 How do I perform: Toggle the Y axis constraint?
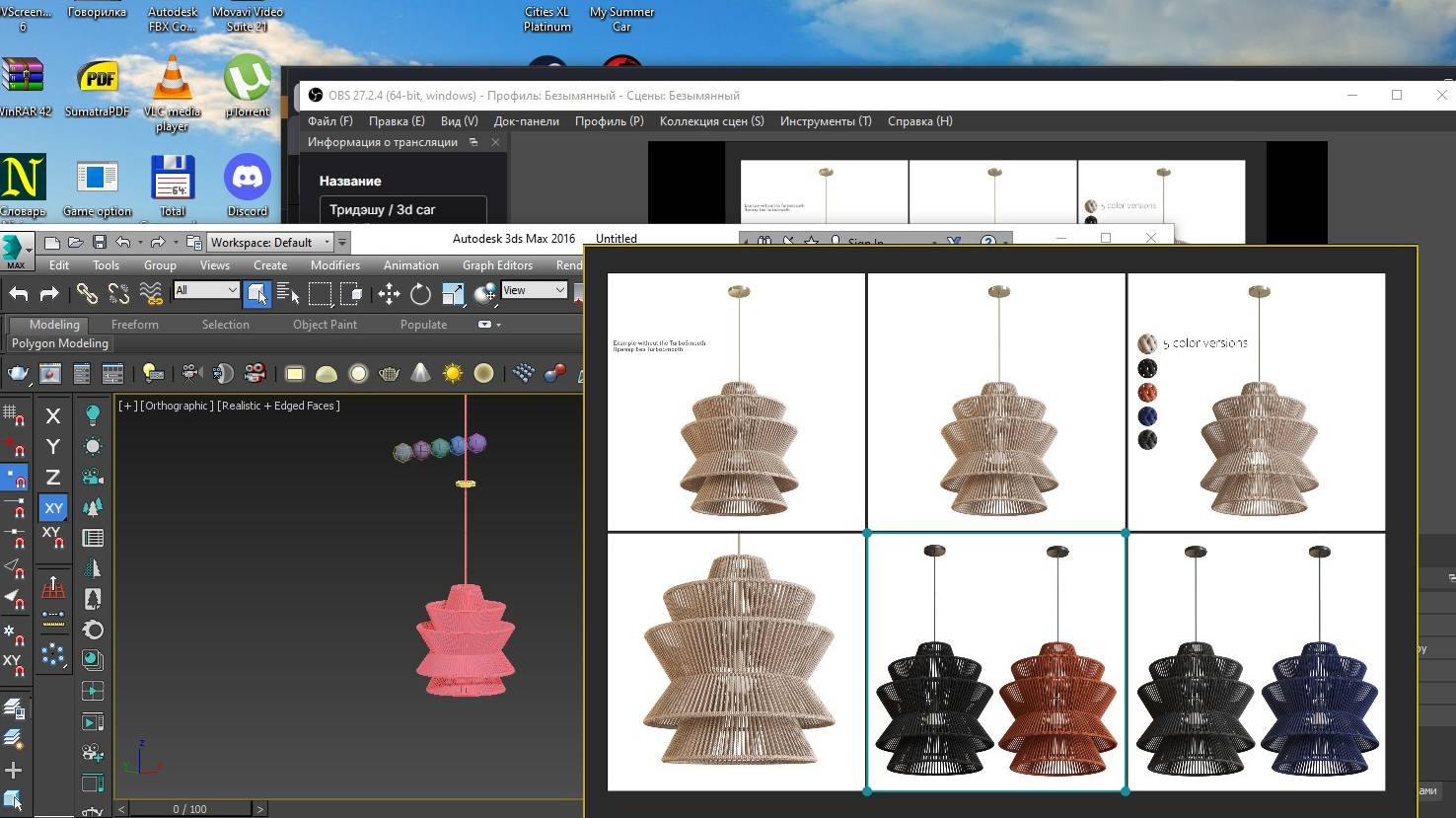(53, 447)
